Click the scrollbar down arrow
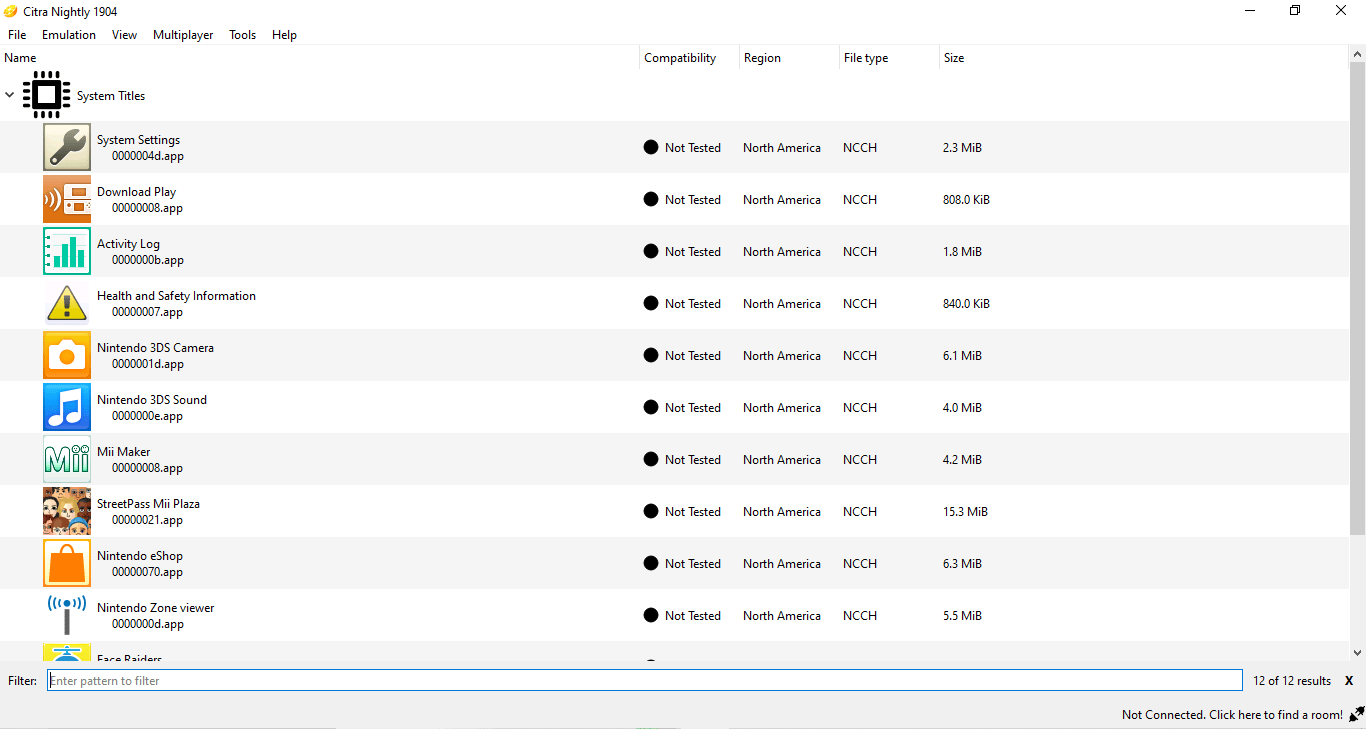Screen dimensions: 1366x729 pos(1357,652)
